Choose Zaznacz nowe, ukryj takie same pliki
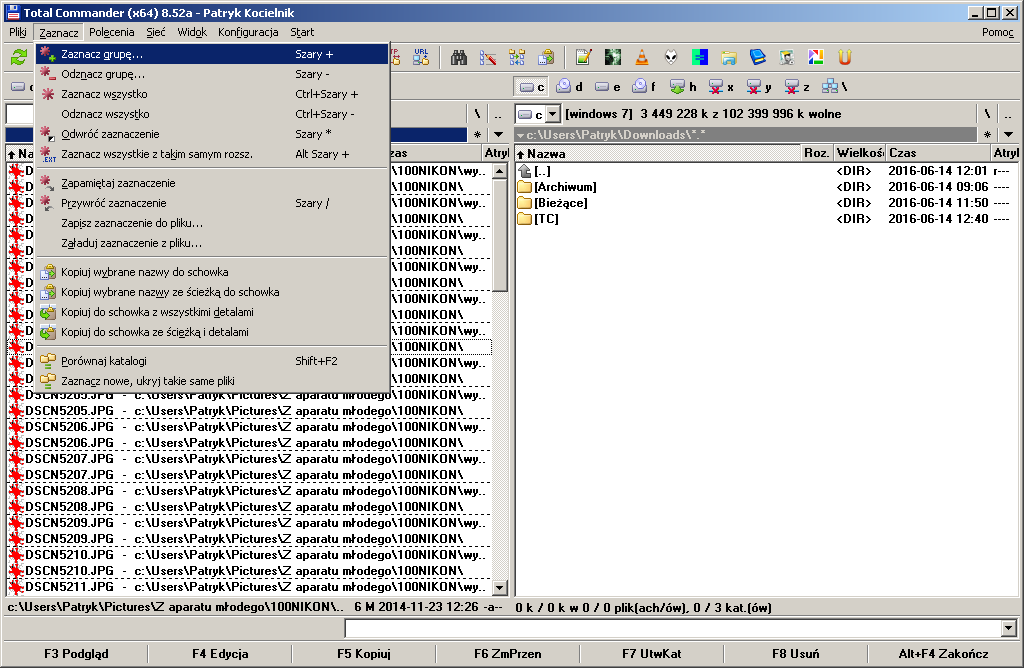1024x668 pixels. (212, 381)
